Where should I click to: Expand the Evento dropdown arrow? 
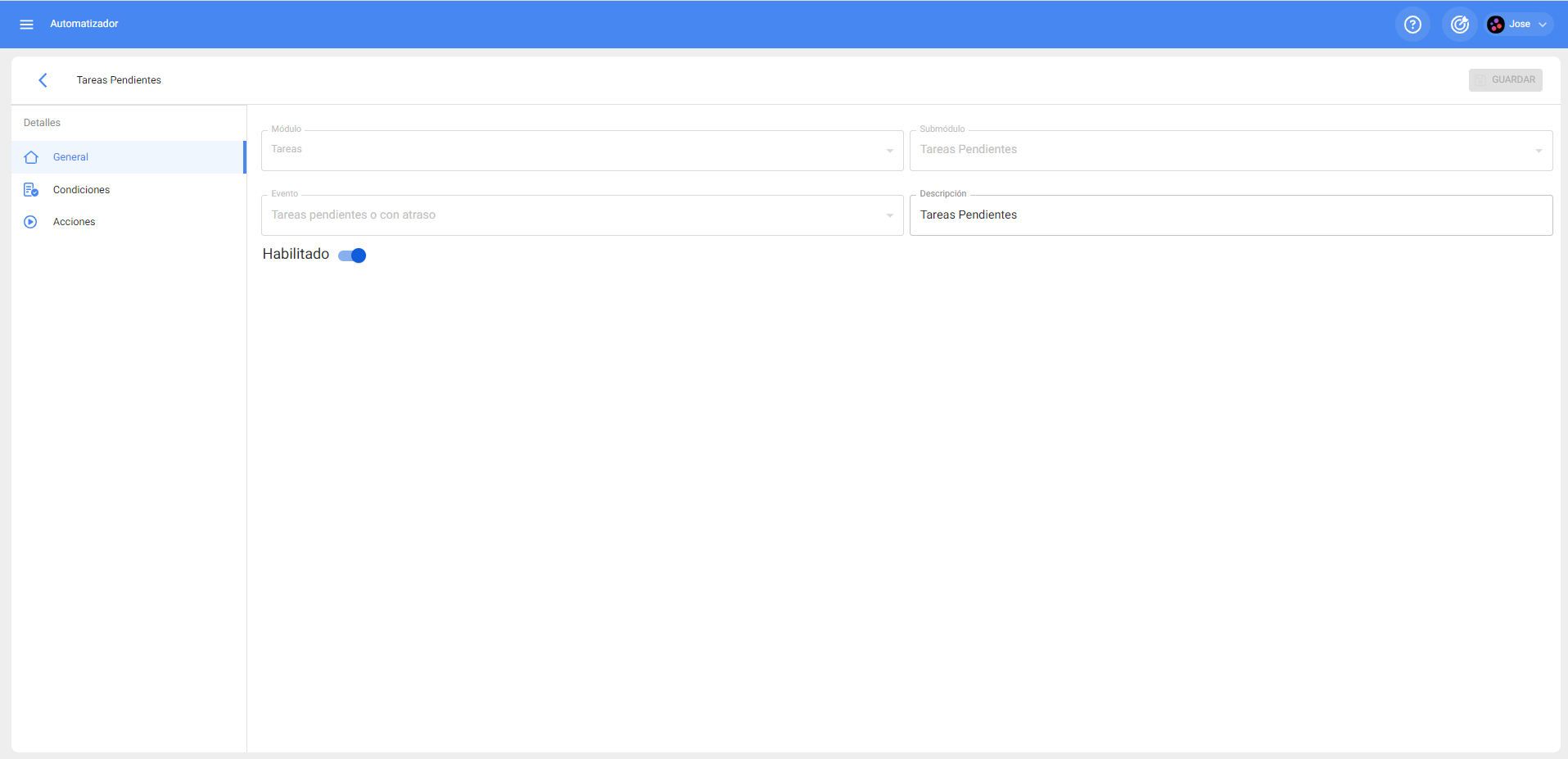coord(889,216)
